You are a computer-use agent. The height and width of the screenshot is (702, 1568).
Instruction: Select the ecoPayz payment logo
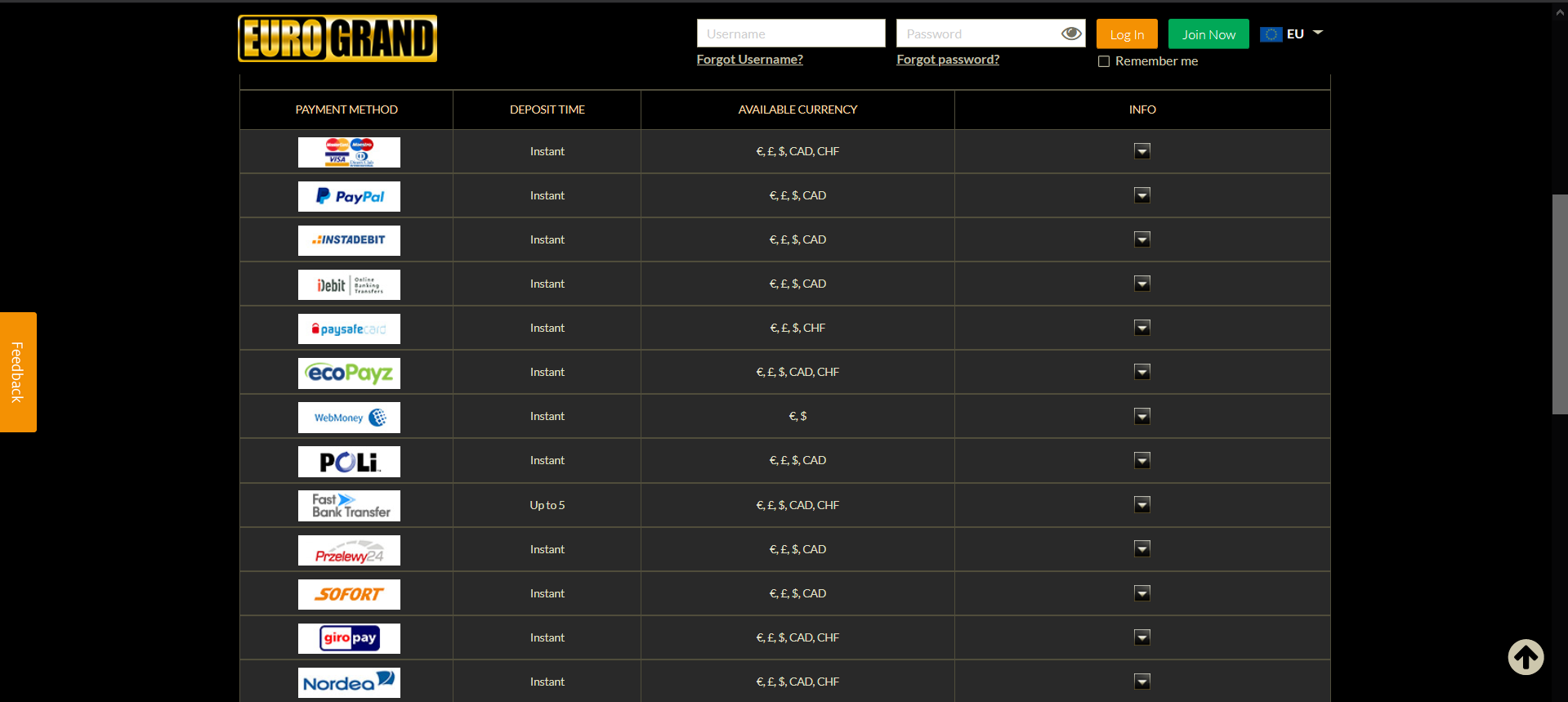(349, 373)
